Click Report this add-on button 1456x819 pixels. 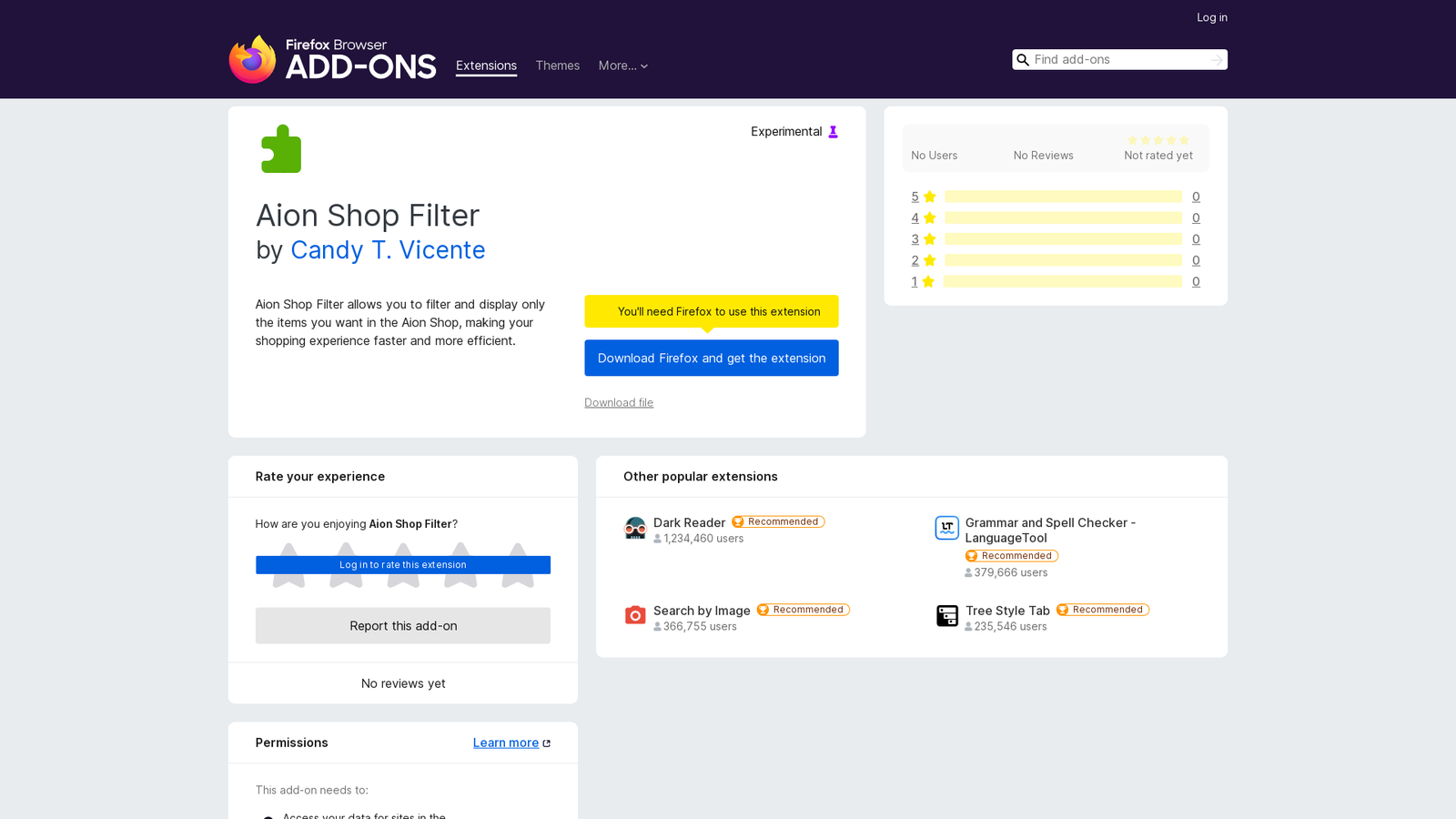click(403, 626)
